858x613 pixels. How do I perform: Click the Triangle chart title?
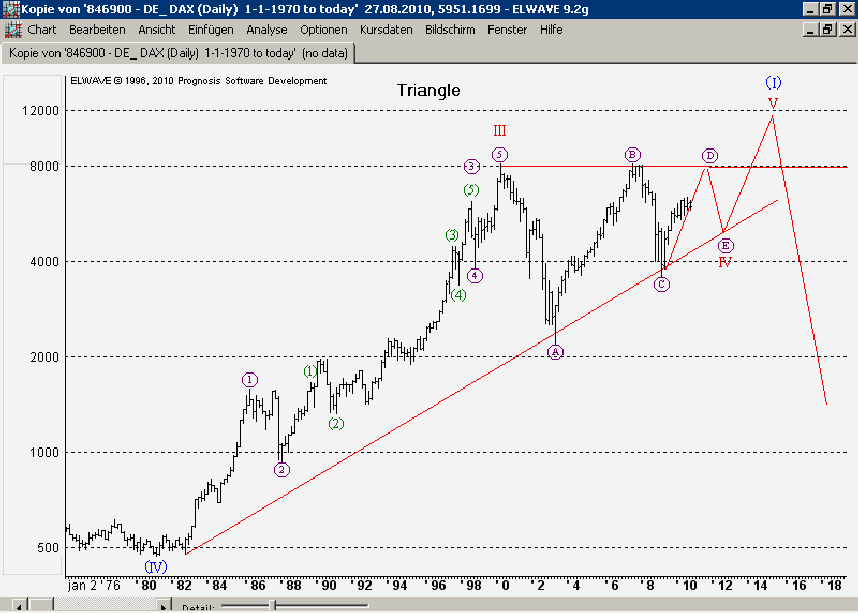428,90
